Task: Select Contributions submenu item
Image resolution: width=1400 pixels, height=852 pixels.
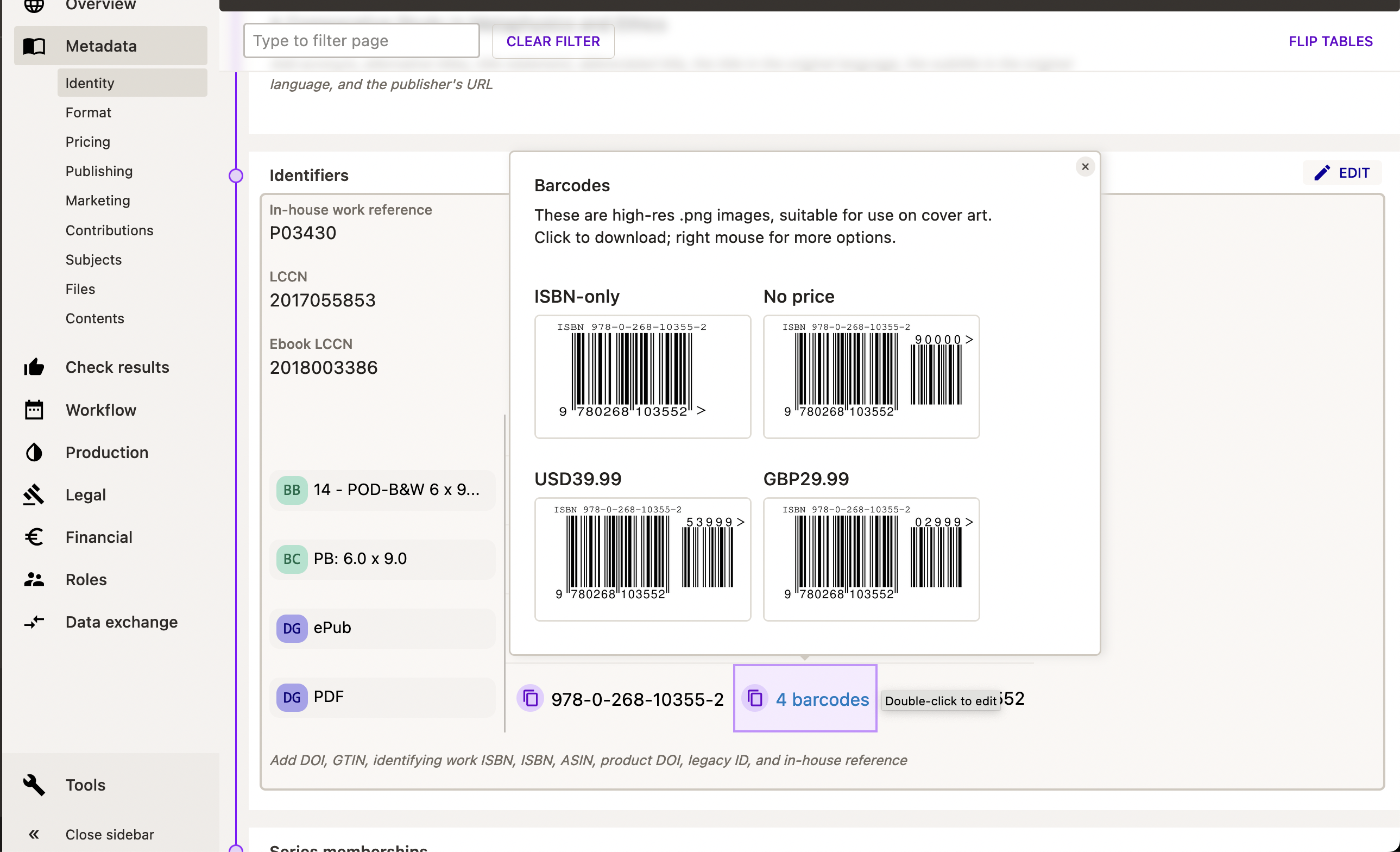Action: 109,230
